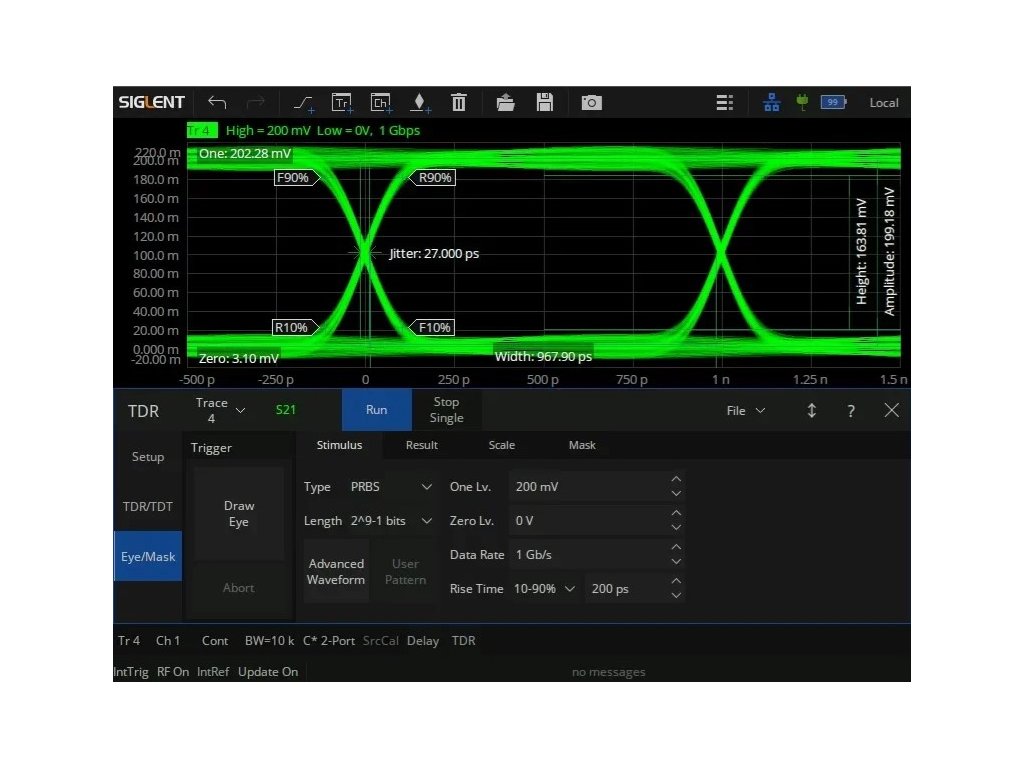Open the stimulus Type PRBS dropdown
The height and width of the screenshot is (768, 1024).
coord(391,487)
